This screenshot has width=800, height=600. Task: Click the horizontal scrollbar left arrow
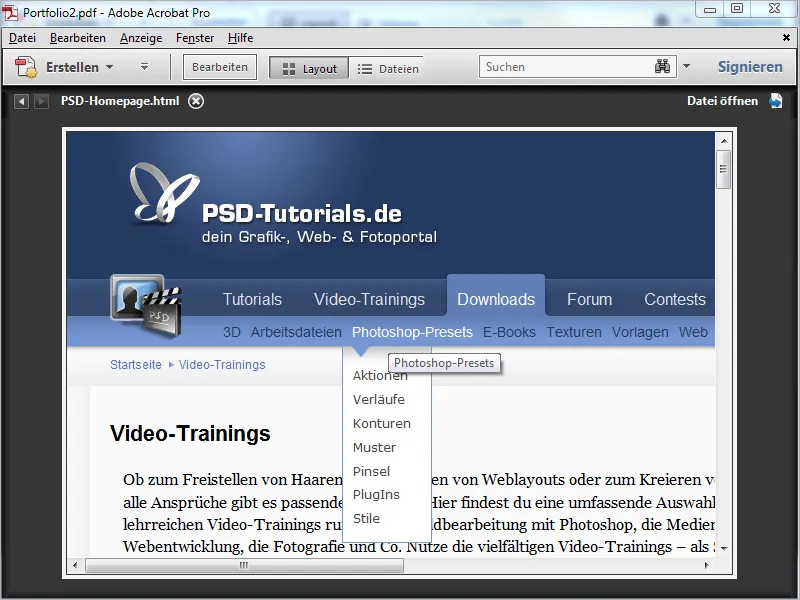click(x=76, y=565)
